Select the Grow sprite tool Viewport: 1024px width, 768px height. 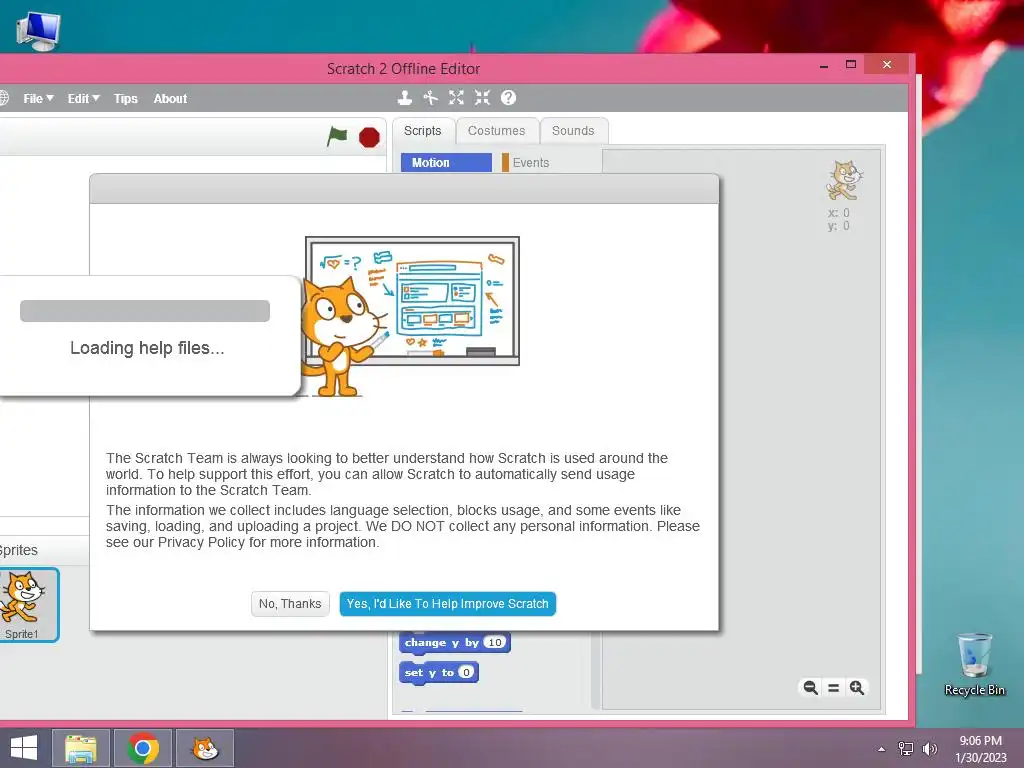click(456, 98)
